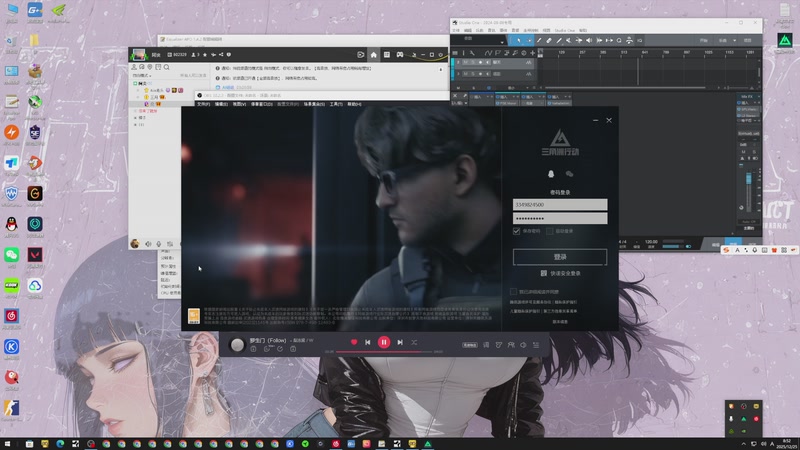The height and width of the screenshot is (450, 800).
Task: Click the Q quantize icon in Studio One
Action: 619,40
